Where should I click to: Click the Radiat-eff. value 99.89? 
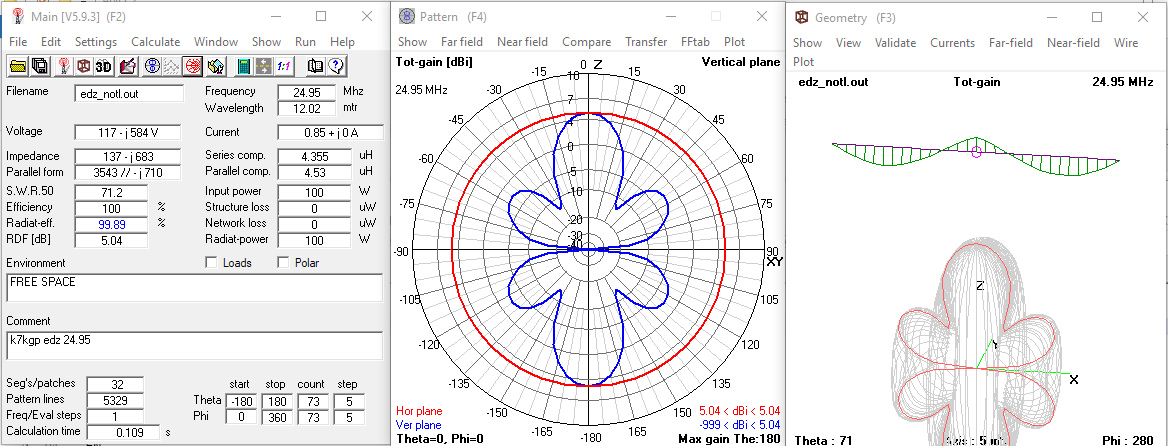click(111, 224)
